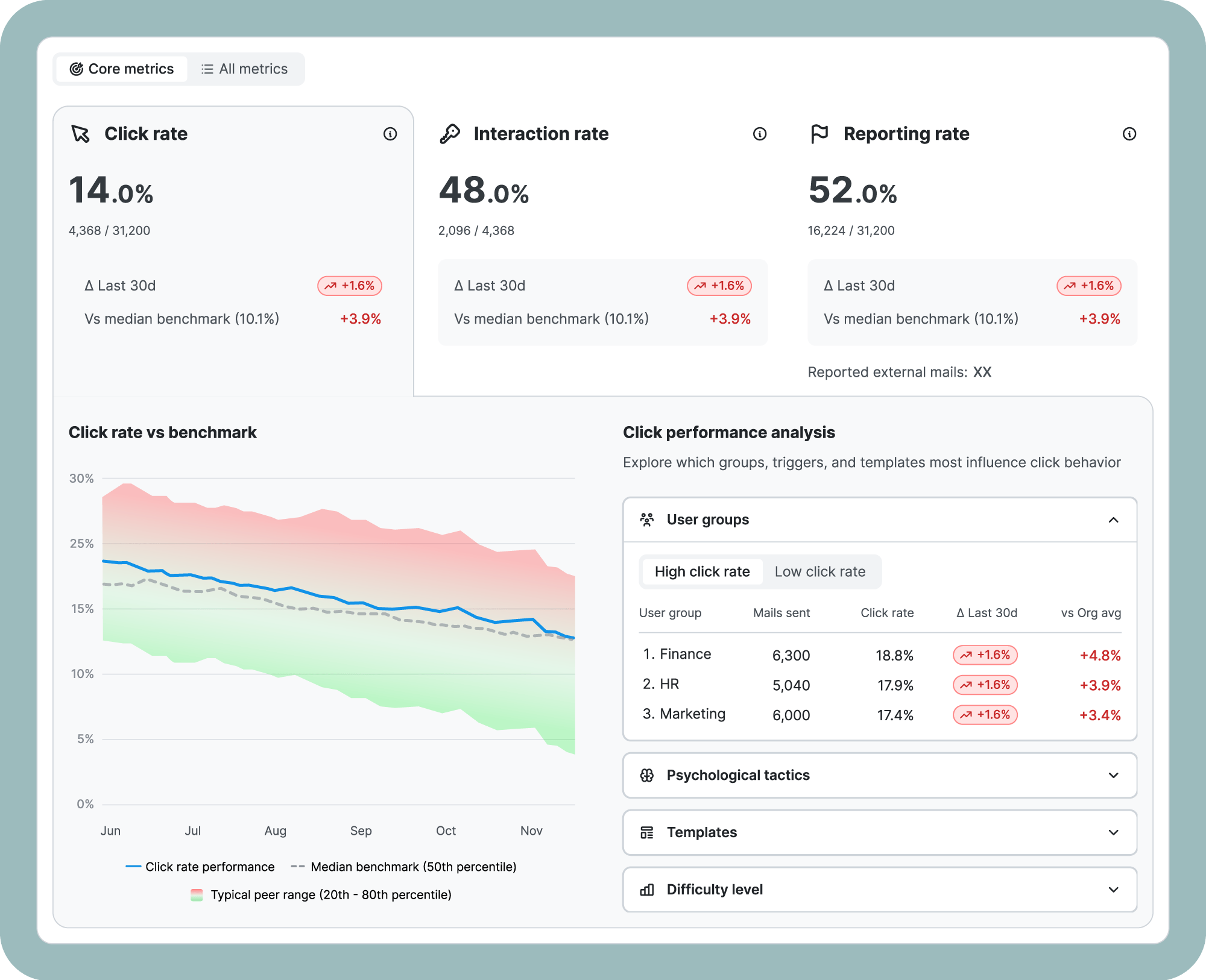Click the Interaction rate info icon
1206x980 pixels.
(760, 134)
